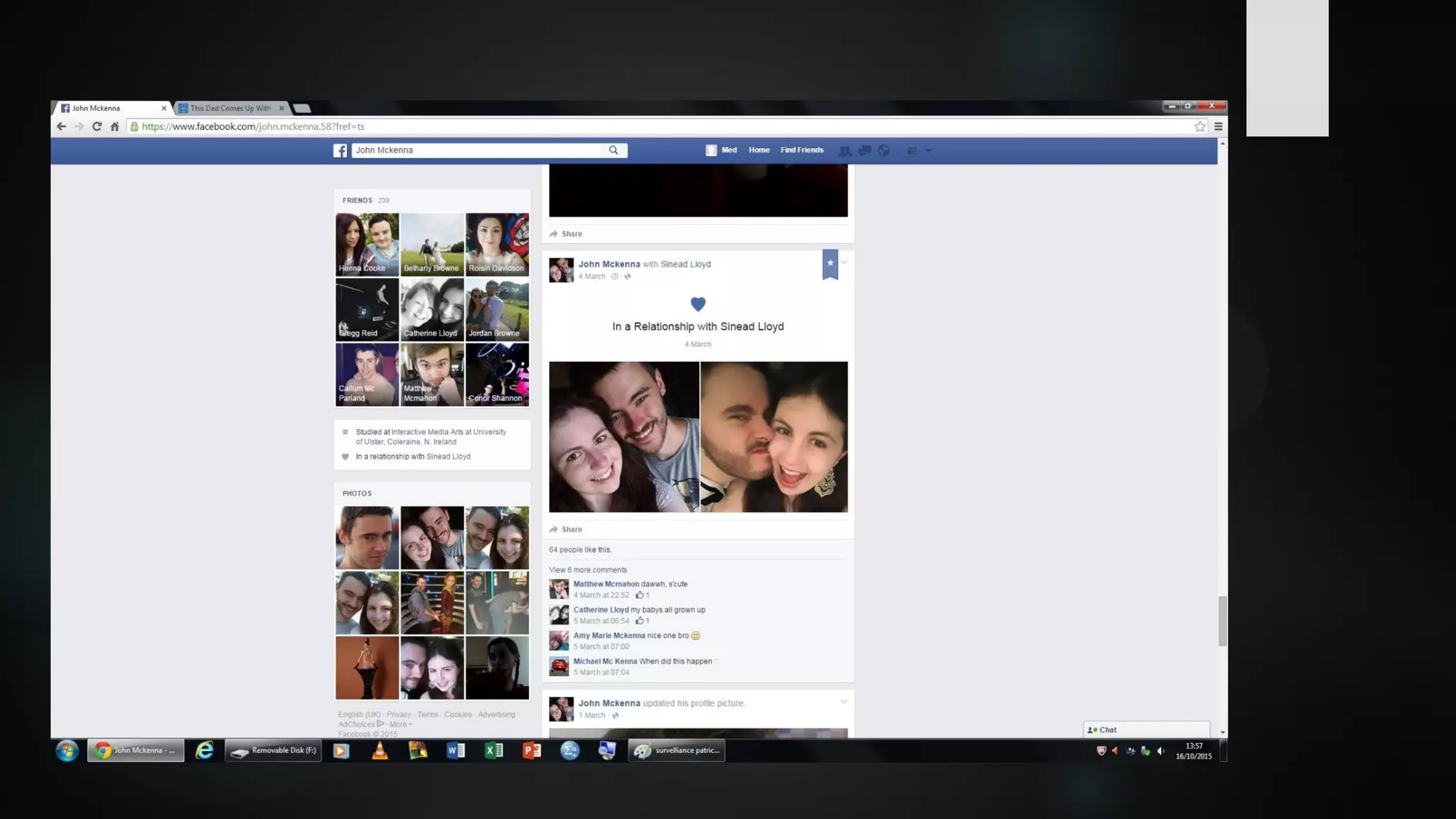Bookmark page with Chrome star icon
This screenshot has height=819, width=1456.
(x=1200, y=127)
